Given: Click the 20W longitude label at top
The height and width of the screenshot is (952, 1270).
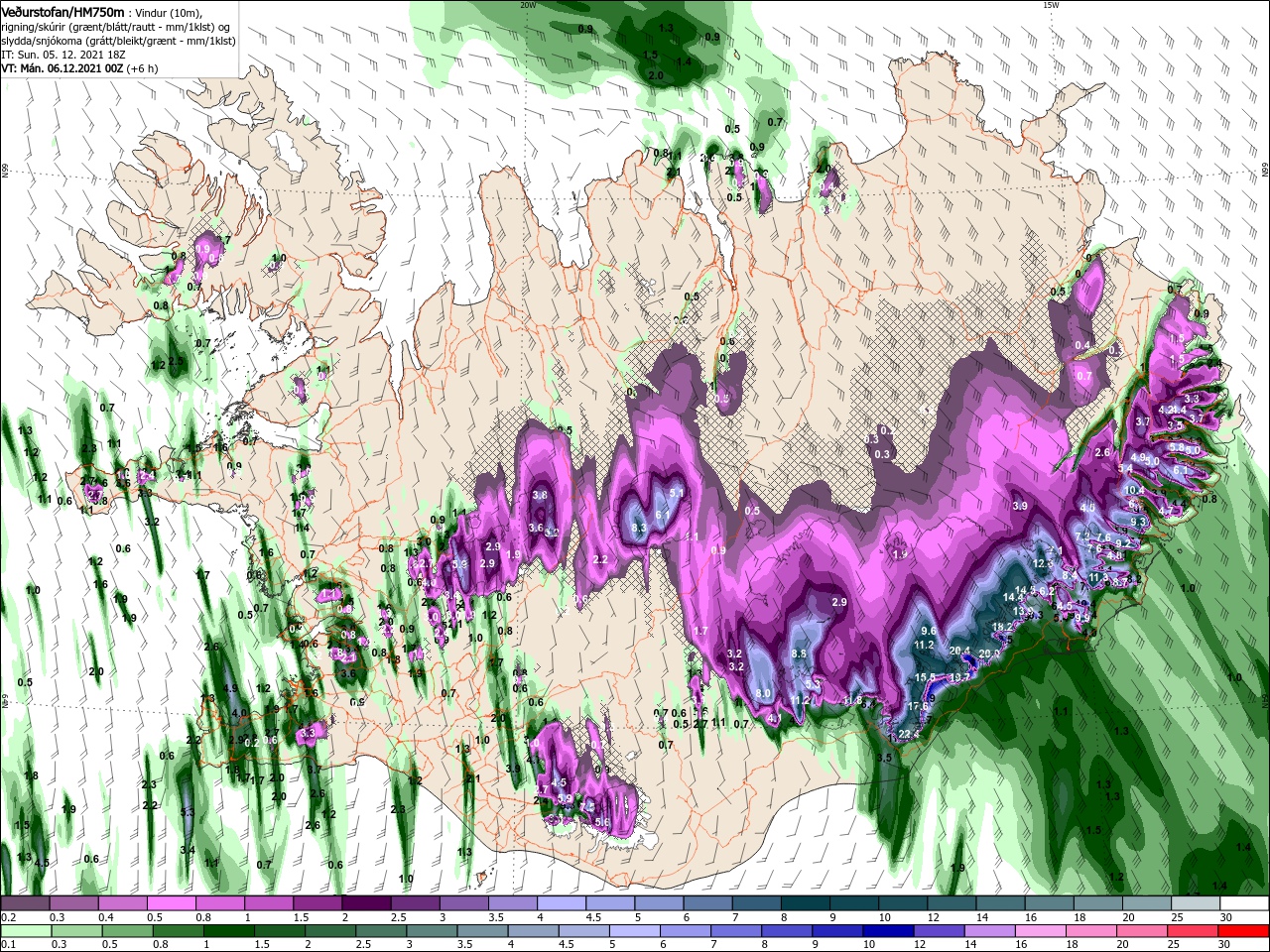Looking at the screenshot, I should [x=528, y=5].
